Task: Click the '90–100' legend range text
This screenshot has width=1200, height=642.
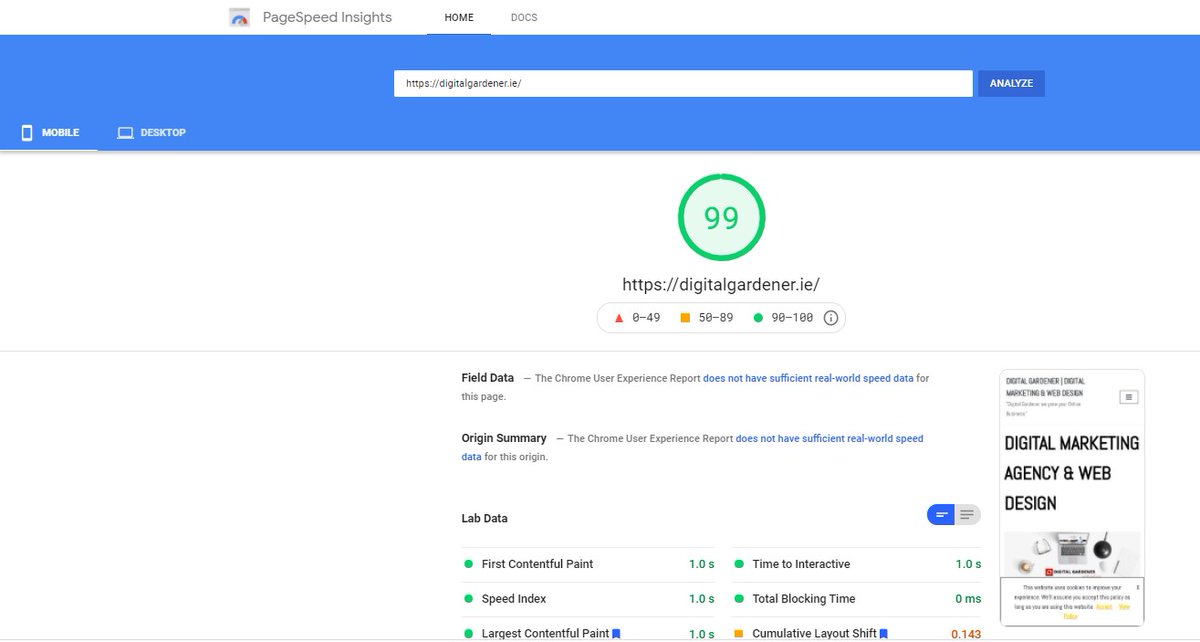Action: pos(792,318)
